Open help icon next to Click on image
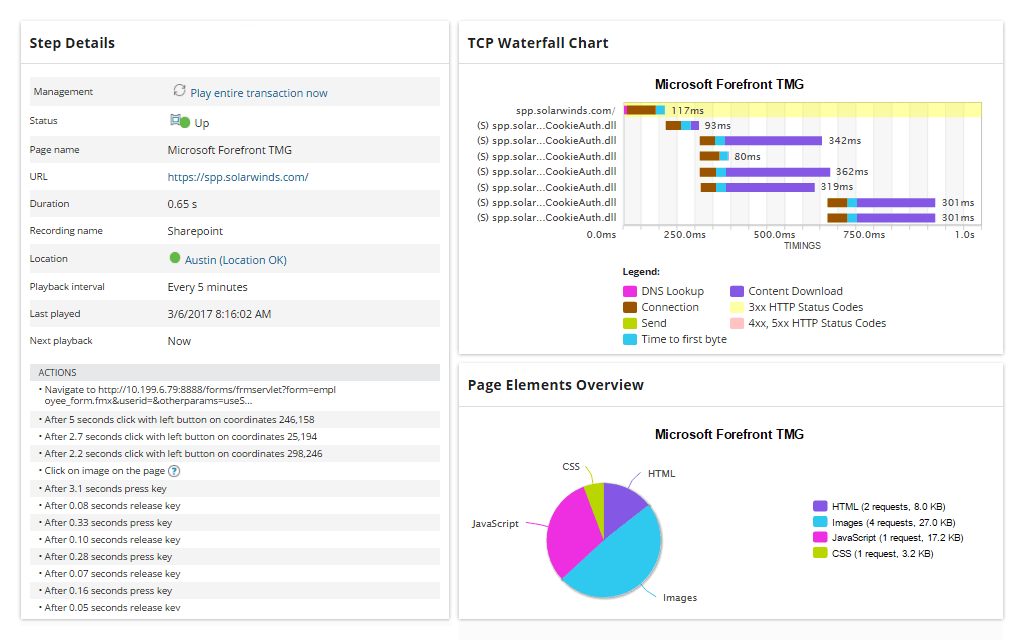Image resolution: width=1024 pixels, height=640 pixels. [x=174, y=471]
